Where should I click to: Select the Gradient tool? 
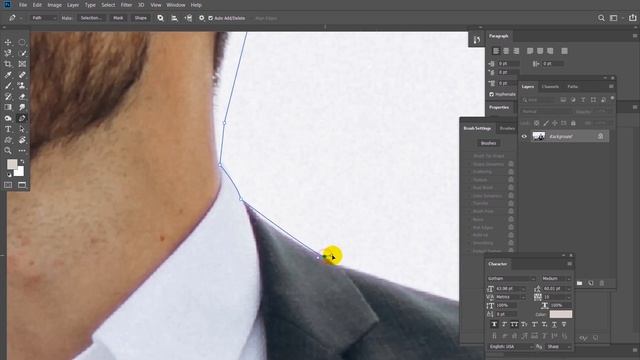click(8, 107)
